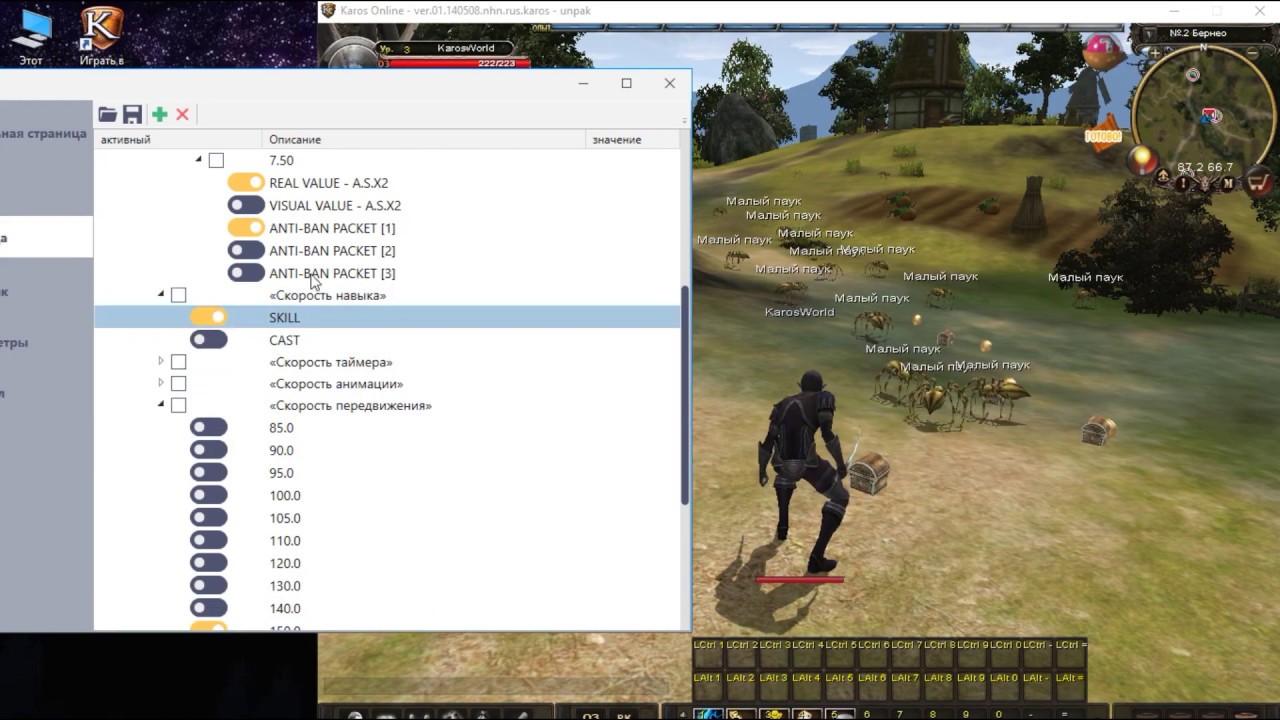
Task: Collapse the «Скорость навыка» group
Action: pyautogui.click(x=160, y=295)
